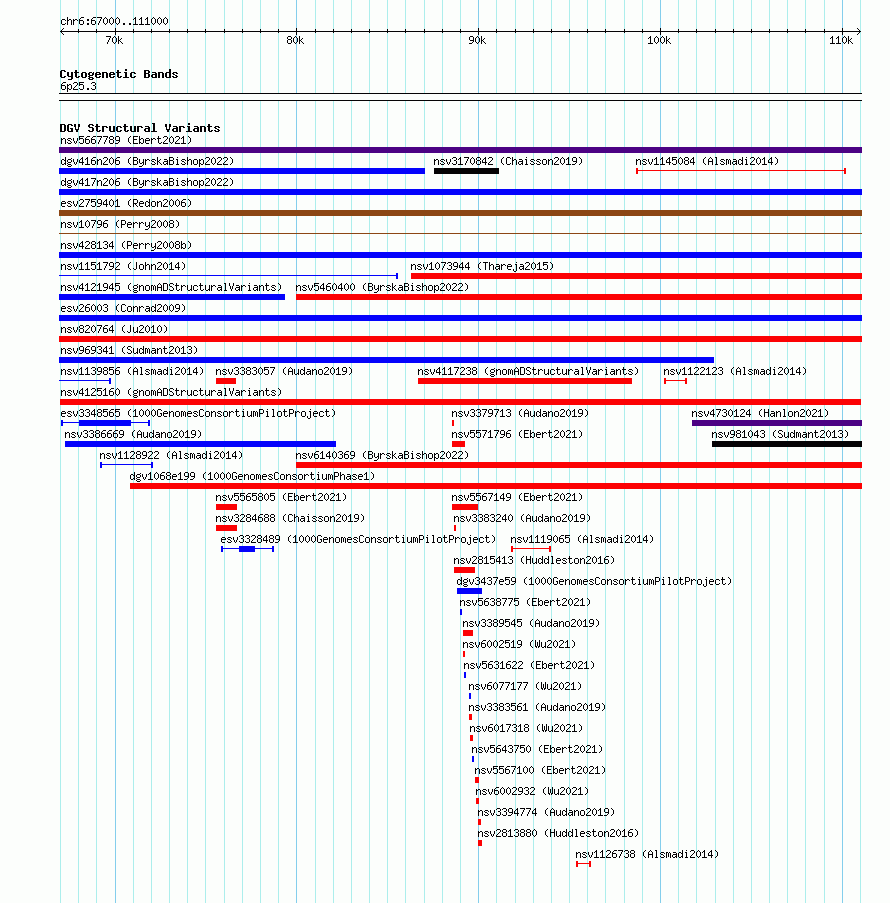
Task: Click nsv5565805 (Ebert2021) label
Action: point(281,498)
